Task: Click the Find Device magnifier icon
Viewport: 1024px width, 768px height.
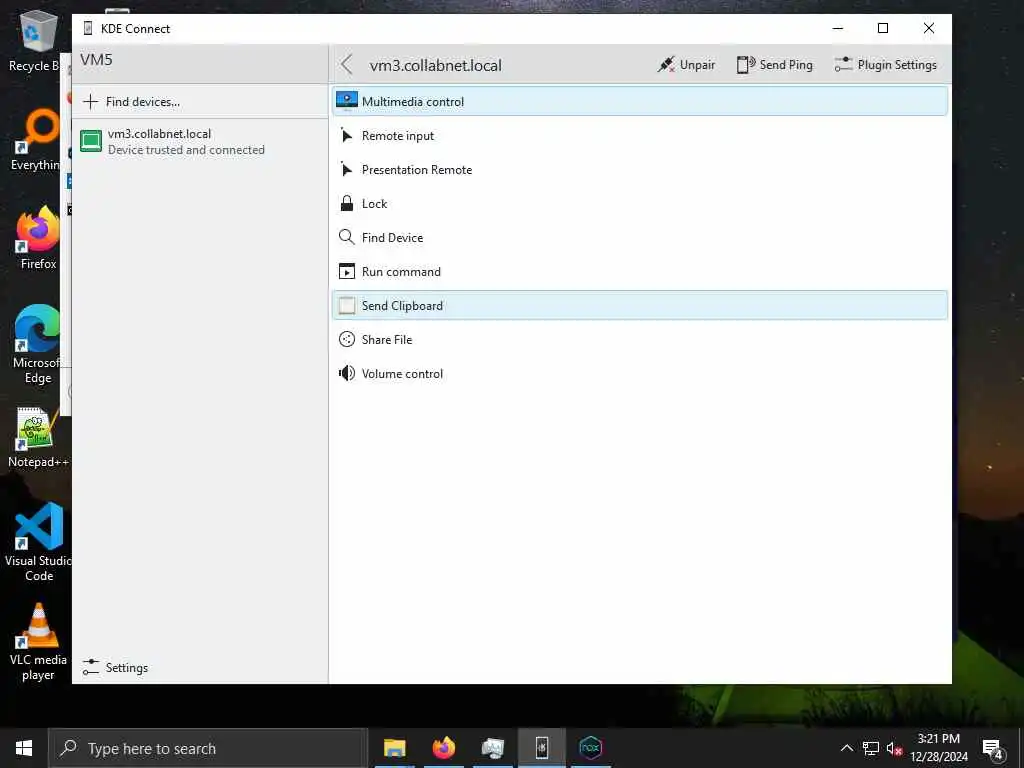Action: tap(346, 237)
